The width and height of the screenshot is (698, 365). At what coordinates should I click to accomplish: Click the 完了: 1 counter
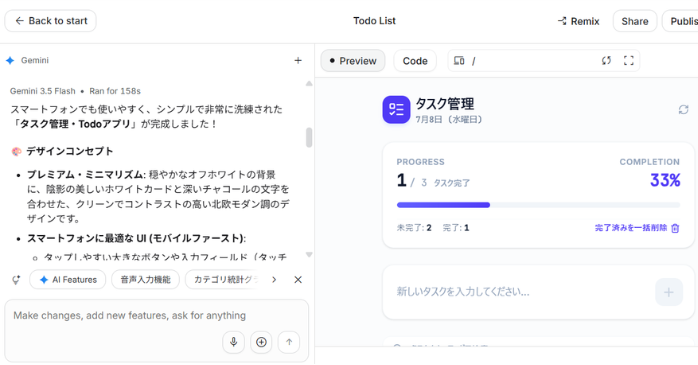coord(456,228)
